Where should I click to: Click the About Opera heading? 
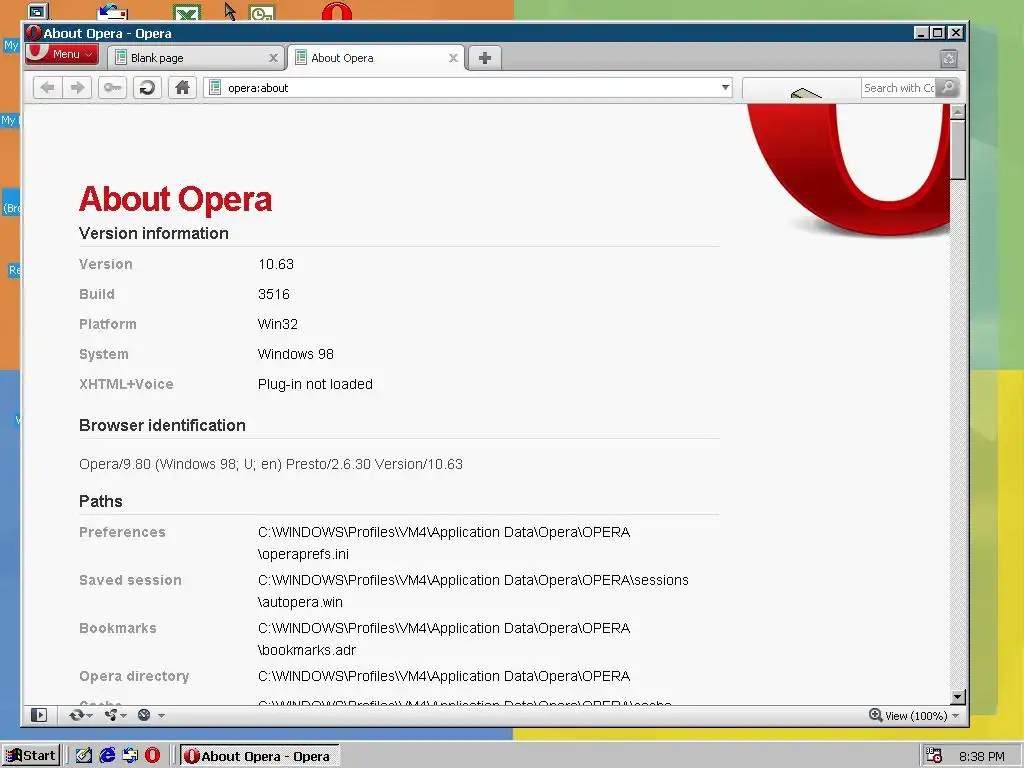point(175,199)
